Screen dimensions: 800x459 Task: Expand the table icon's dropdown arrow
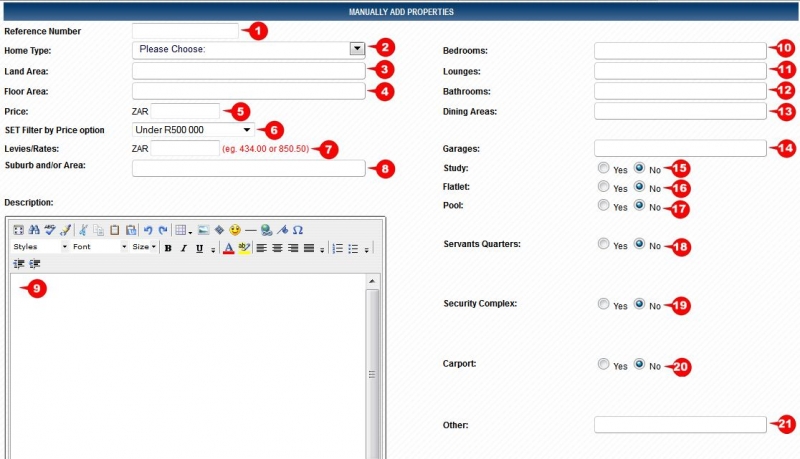coord(190,232)
